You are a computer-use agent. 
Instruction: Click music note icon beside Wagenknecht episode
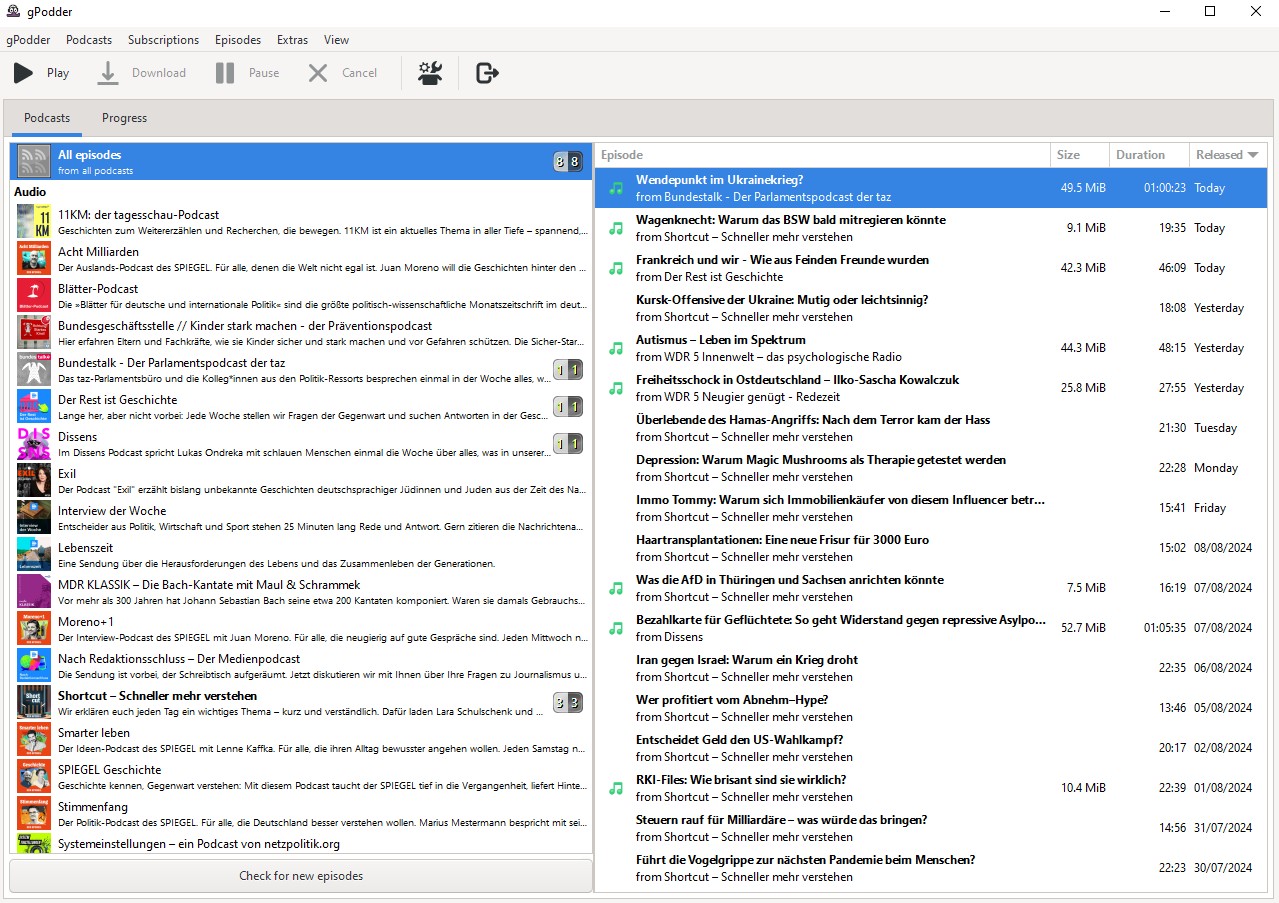coord(616,228)
